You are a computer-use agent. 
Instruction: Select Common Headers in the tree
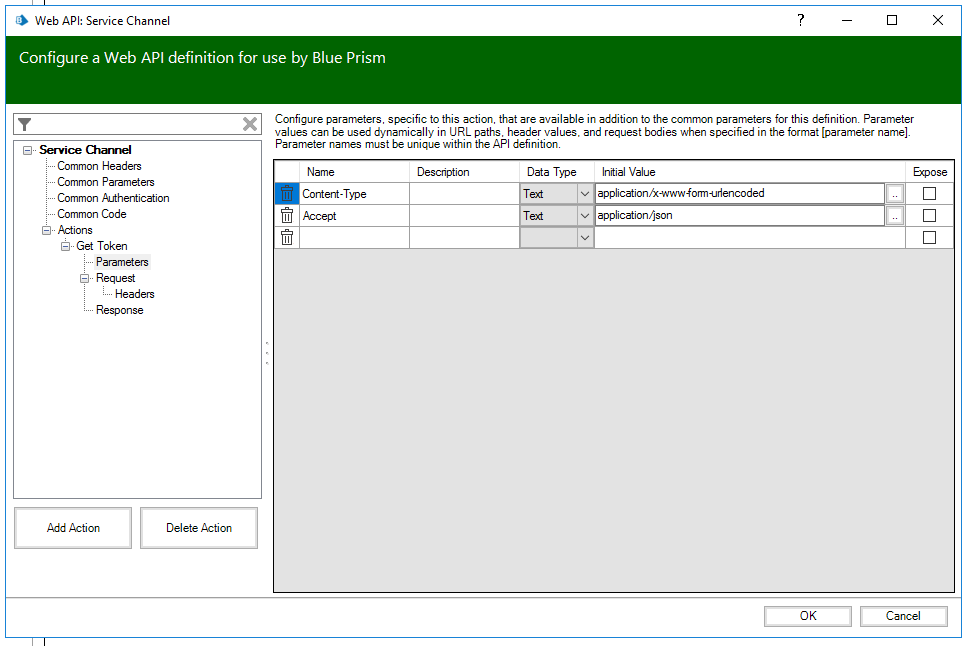tap(99, 166)
